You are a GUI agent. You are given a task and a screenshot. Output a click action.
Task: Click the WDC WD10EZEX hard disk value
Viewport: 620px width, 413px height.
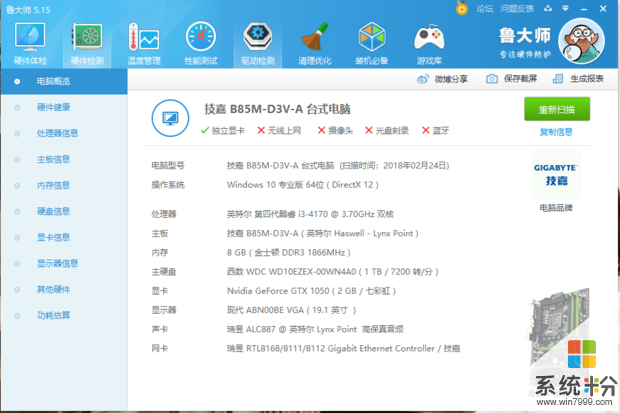click(333, 272)
